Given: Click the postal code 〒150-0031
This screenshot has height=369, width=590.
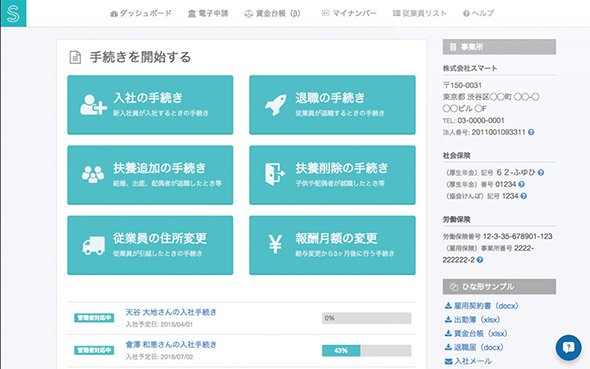Looking at the screenshot, I should pyautogui.click(x=462, y=85).
